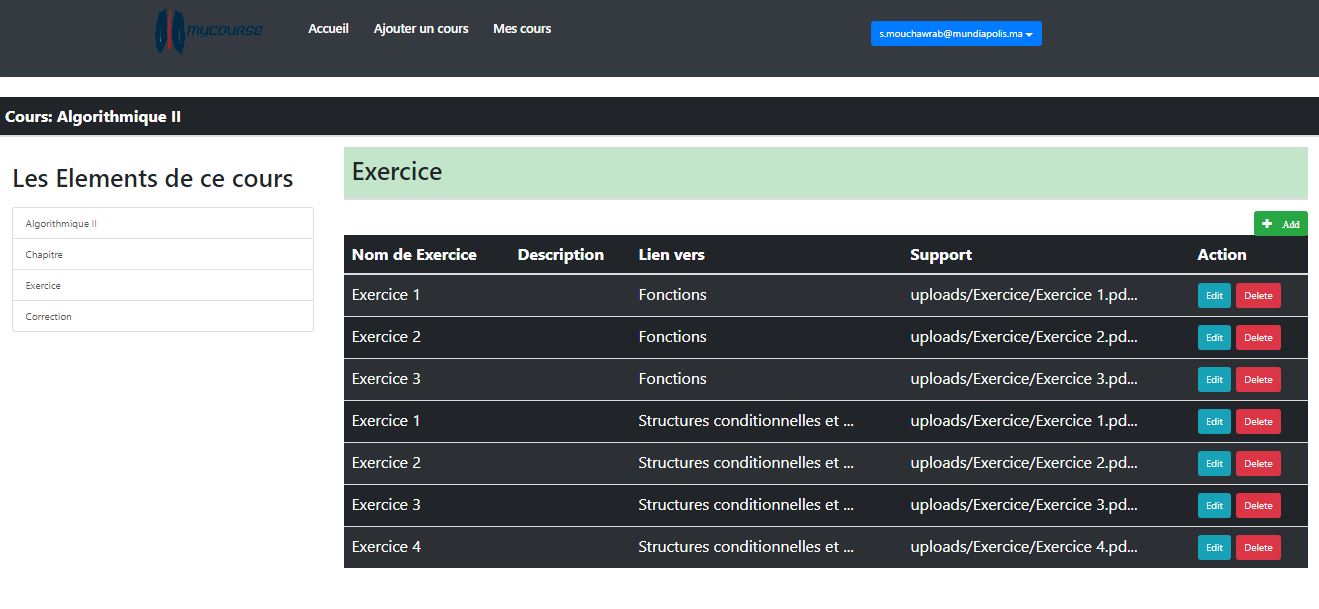Click the Lien vers column header

point(672,255)
